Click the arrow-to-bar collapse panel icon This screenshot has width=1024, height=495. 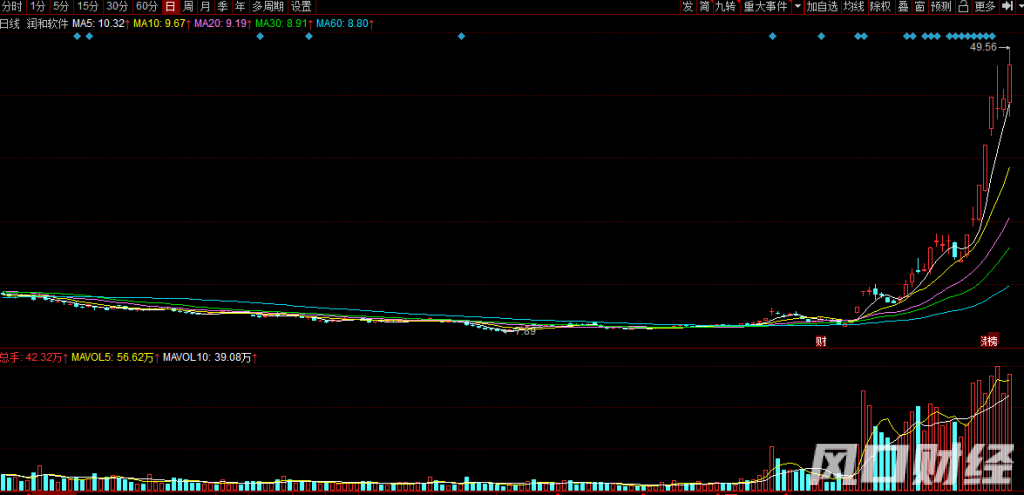1006,7
